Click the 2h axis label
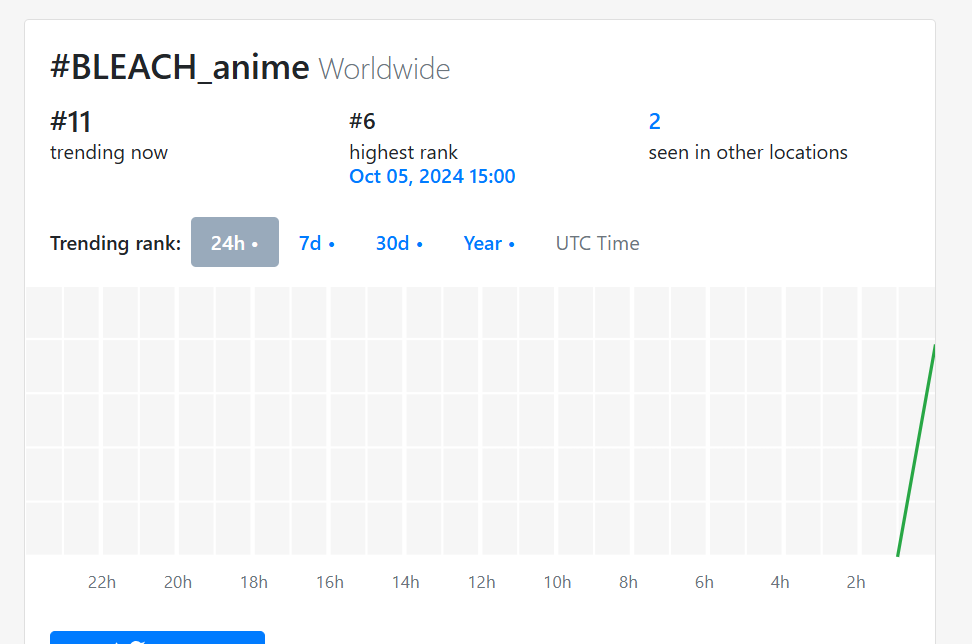Screen dimensions: 972x644 click(856, 583)
